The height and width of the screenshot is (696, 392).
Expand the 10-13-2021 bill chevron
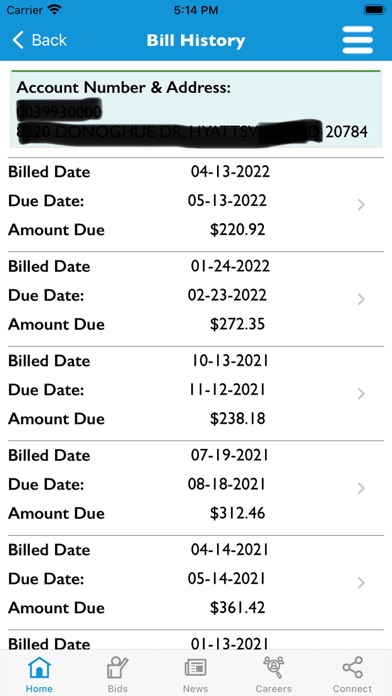pyautogui.click(x=361, y=394)
